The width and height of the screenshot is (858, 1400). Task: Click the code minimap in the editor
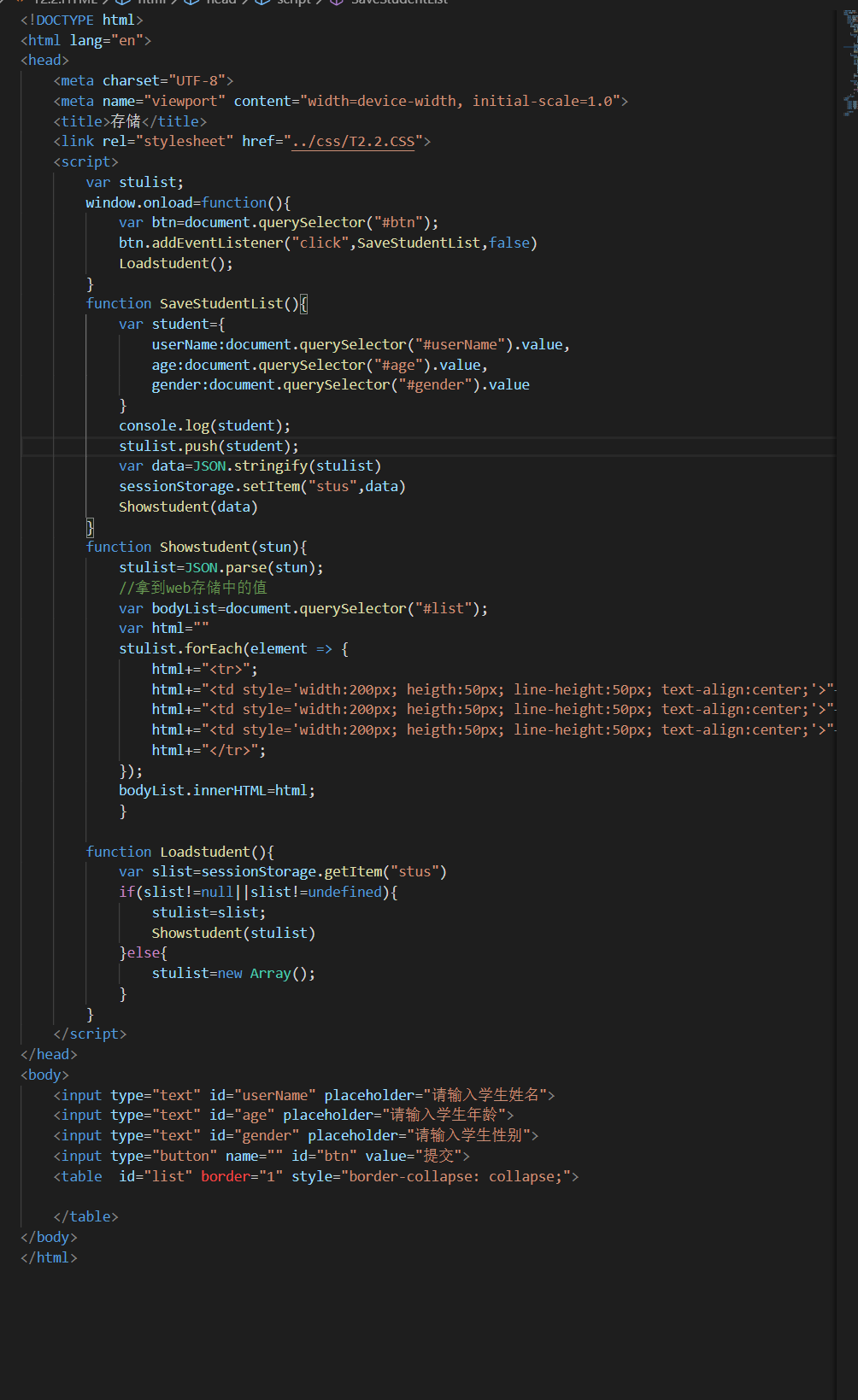[849, 64]
